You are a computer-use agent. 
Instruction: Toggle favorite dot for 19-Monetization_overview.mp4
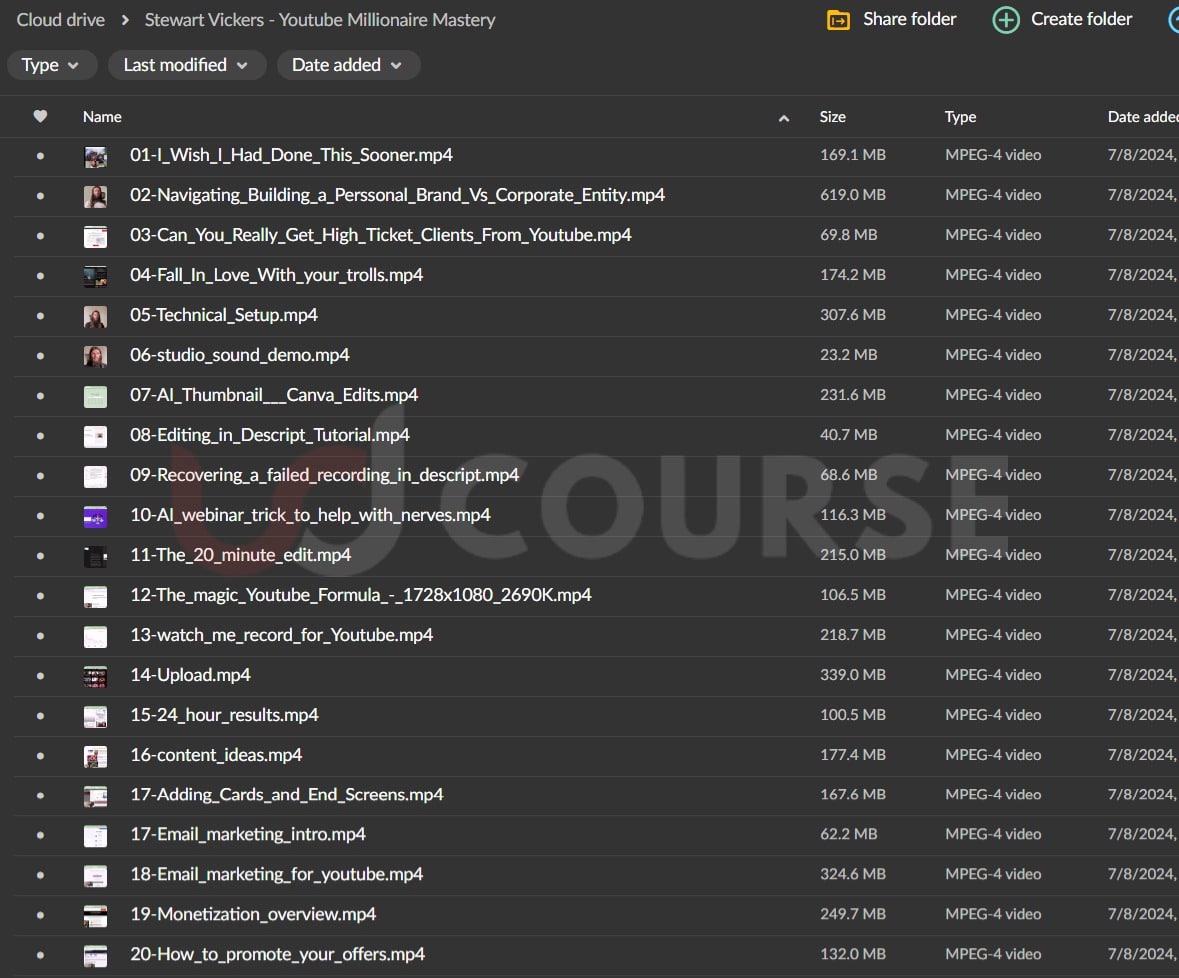coord(40,915)
